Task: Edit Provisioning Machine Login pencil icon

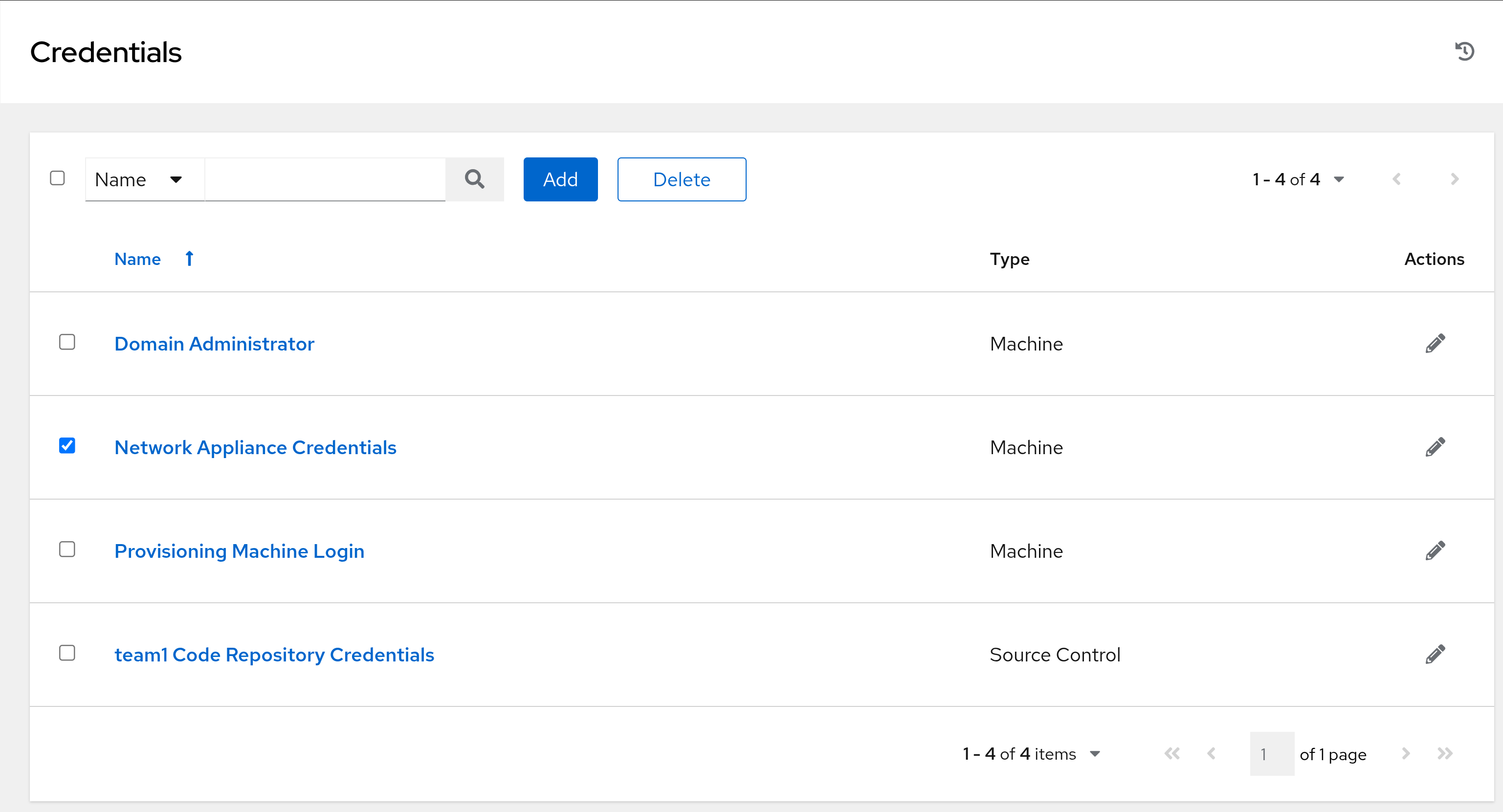Action: [1436, 550]
